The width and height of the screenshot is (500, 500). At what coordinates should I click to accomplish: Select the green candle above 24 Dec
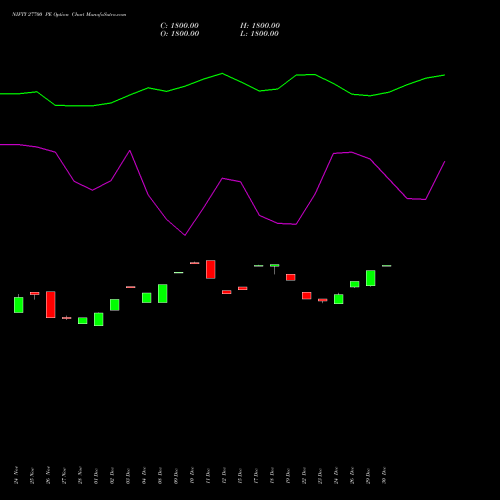(339, 299)
